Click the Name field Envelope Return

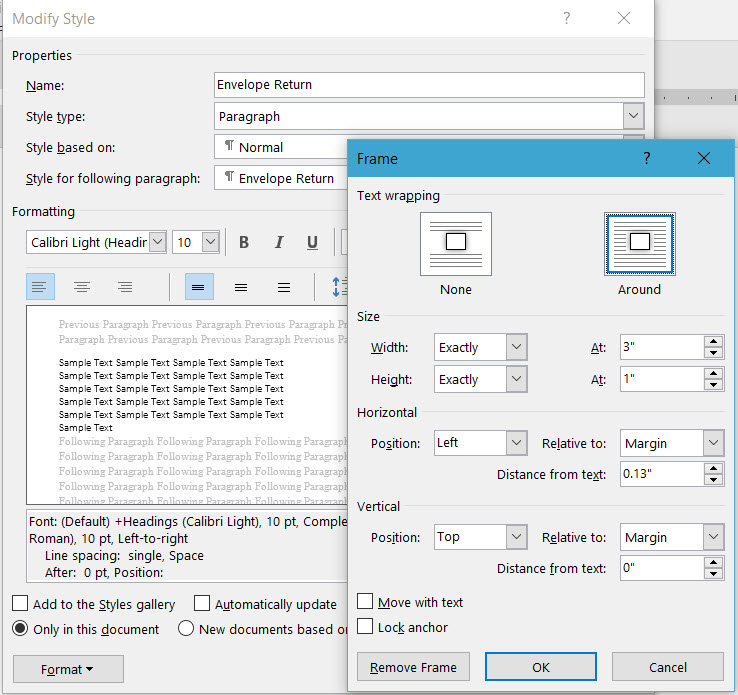(x=429, y=85)
